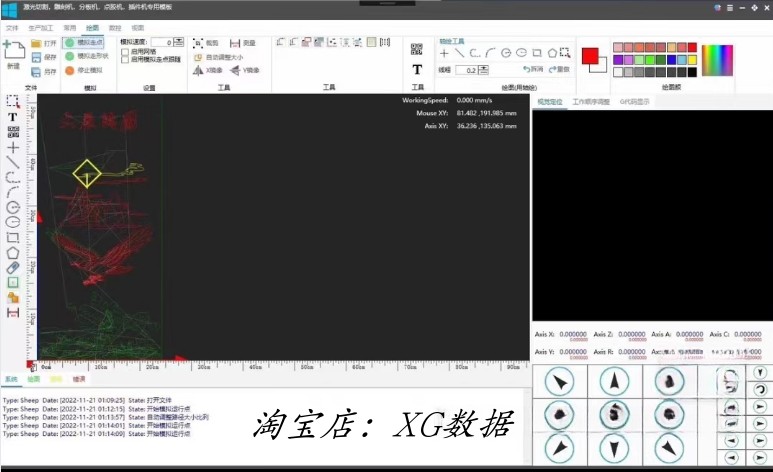This screenshot has height=472, width=773.
Task: Open the 数控 ribbon tab
Action: click(115, 28)
